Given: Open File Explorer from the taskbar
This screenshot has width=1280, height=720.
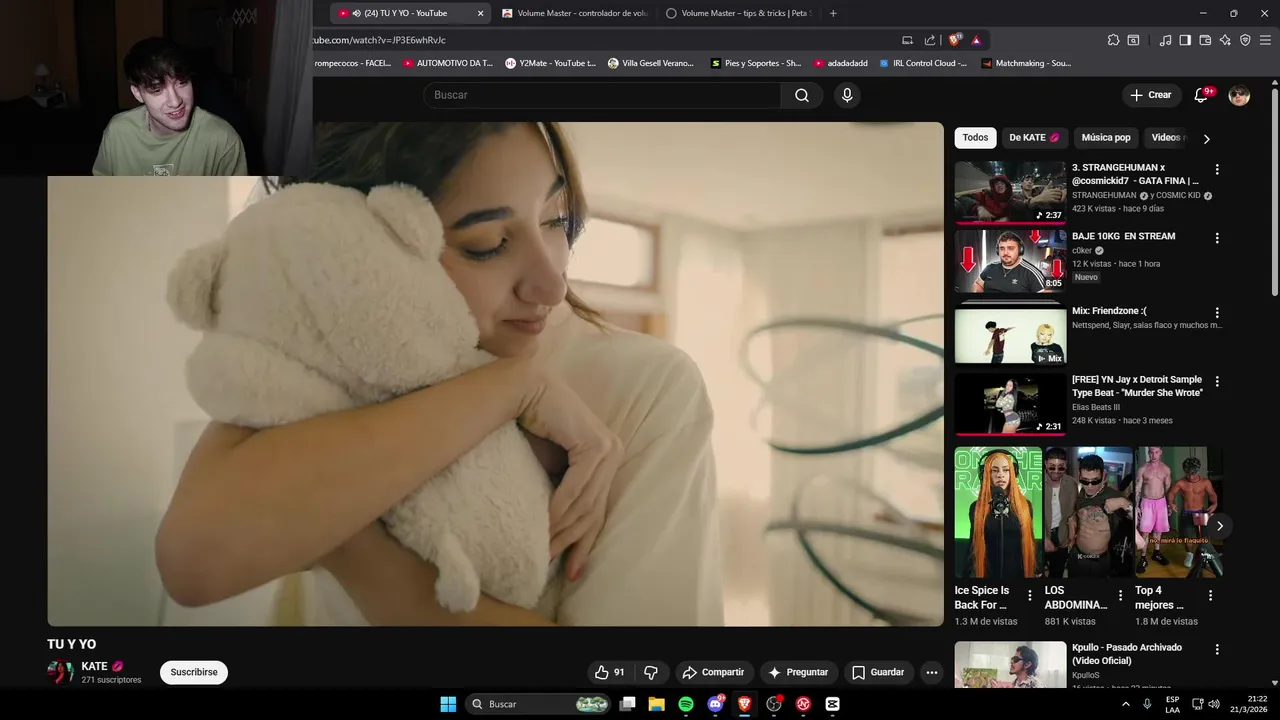Looking at the screenshot, I should pos(657,704).
